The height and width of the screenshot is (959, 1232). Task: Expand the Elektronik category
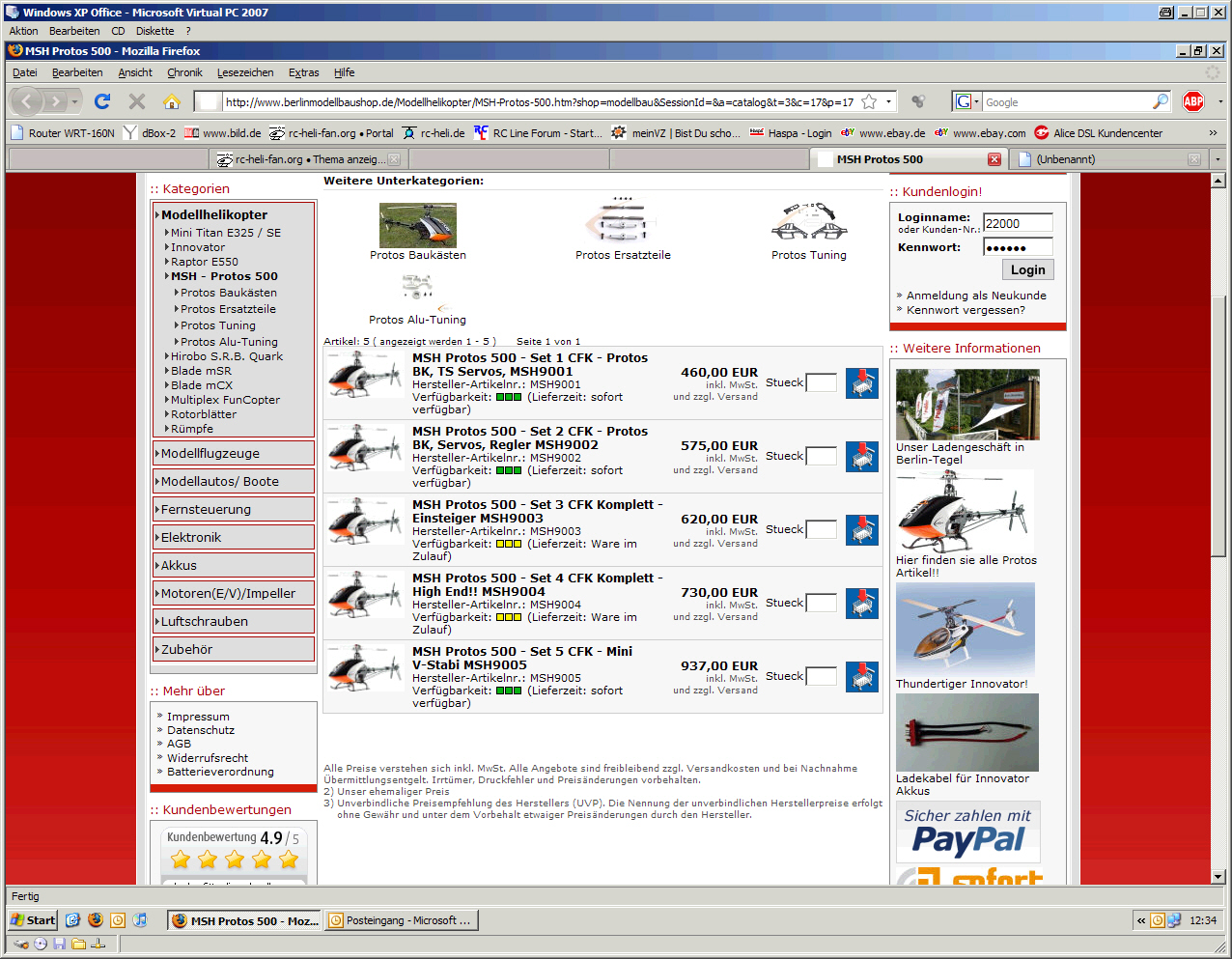tap(234, 537)
